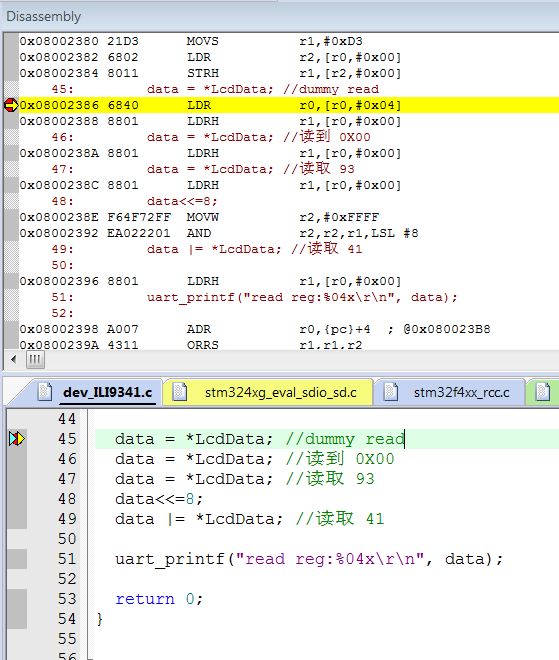Click the file icon on stm324xg_eval_sdio_sd.c tab
559x660 pixels.
tap(180, 392)
